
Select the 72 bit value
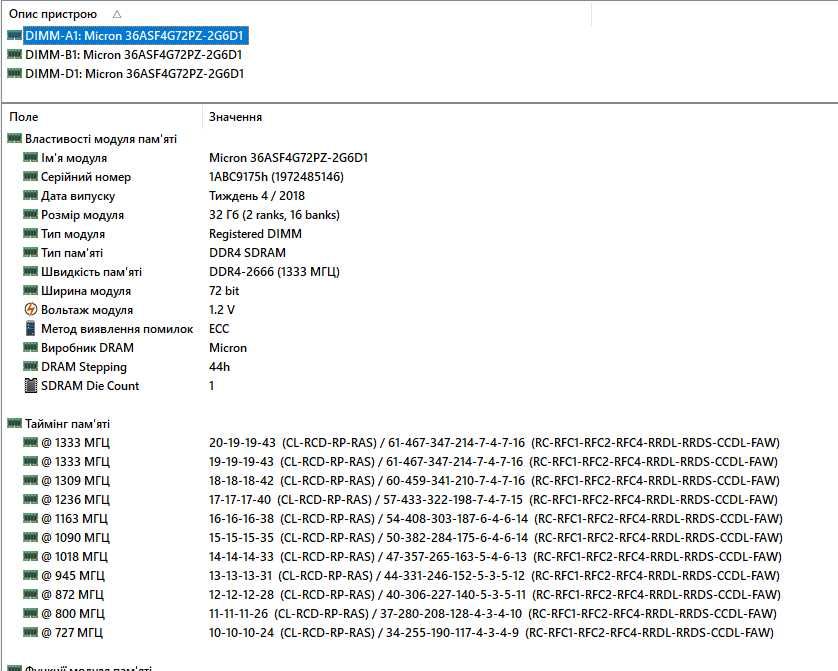click(x=224, y=291)
